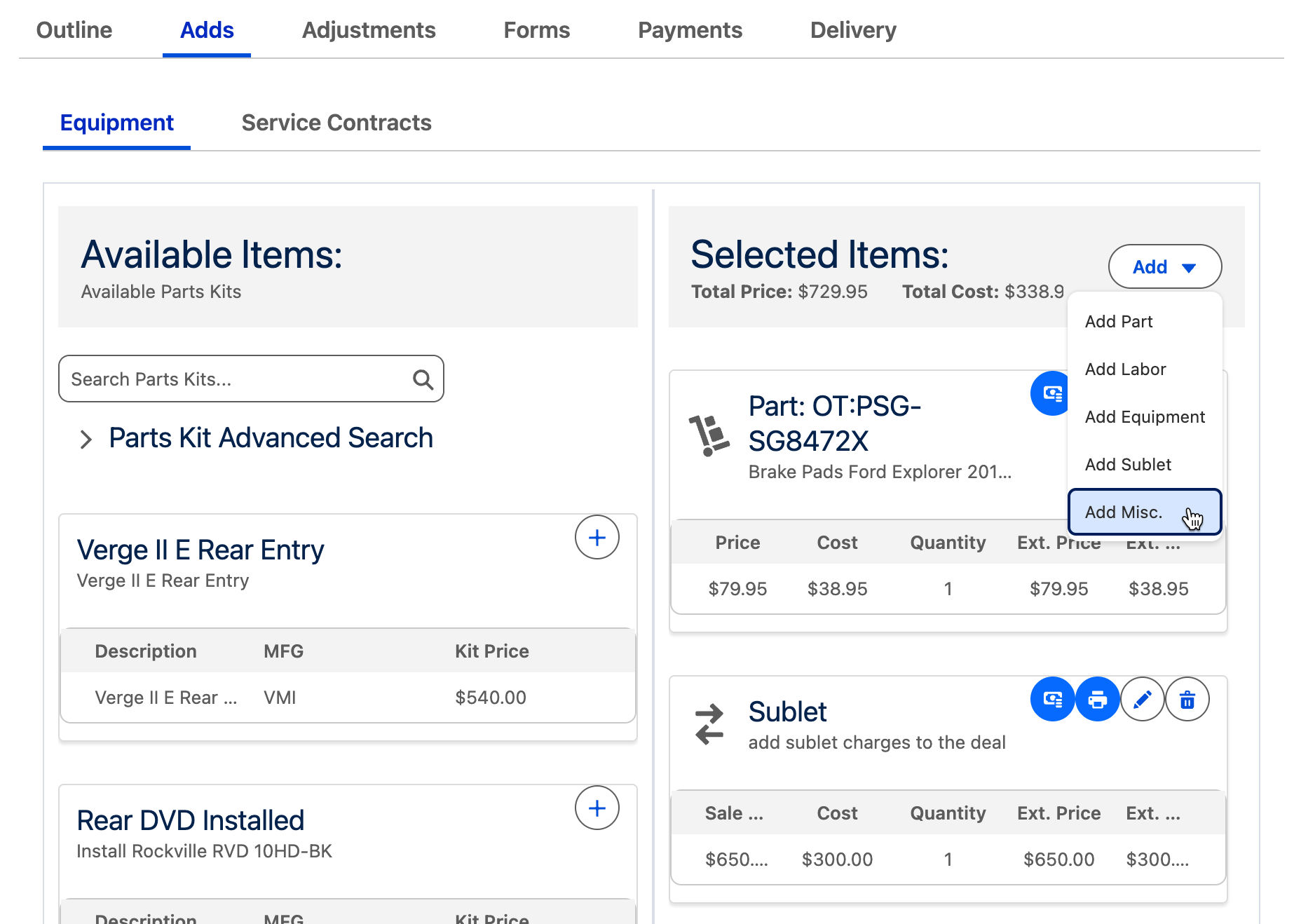Choose Add Equipment from the menu
Image resolution: width=1294 pixels, height=924 pixels.
[1145, 417]
